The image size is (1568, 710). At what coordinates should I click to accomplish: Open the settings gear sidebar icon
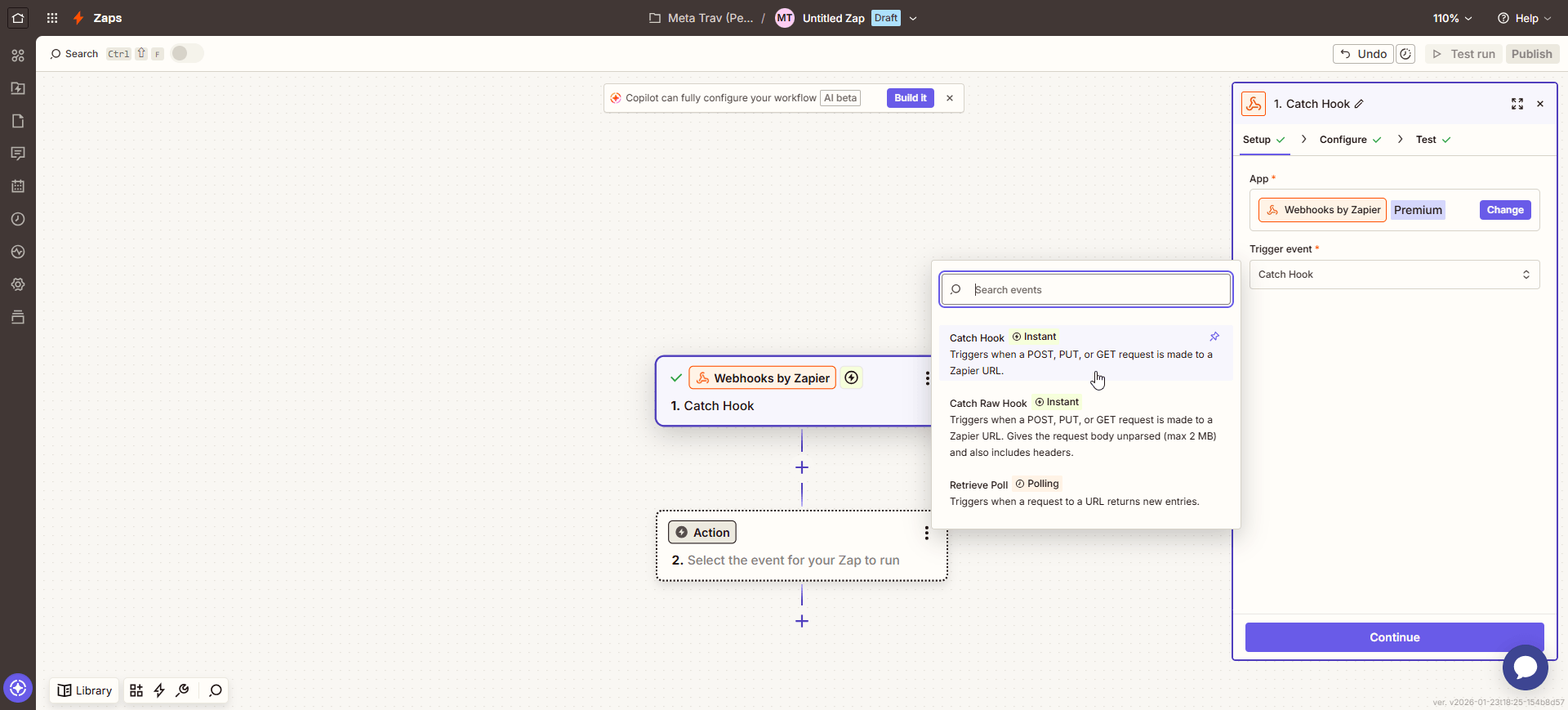(x=18, y=284)
